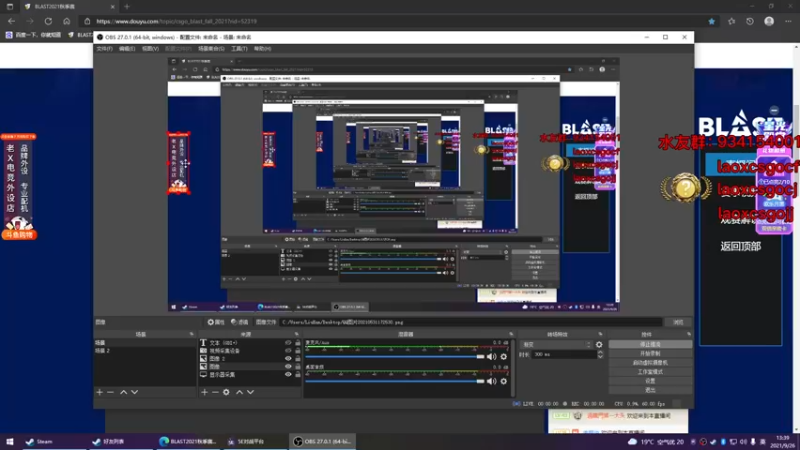Screen dimensions: 800x450
Task: Toggle lock on 文本 (GDI+) source
Action: pyautogui.click(x=297, y=343)
